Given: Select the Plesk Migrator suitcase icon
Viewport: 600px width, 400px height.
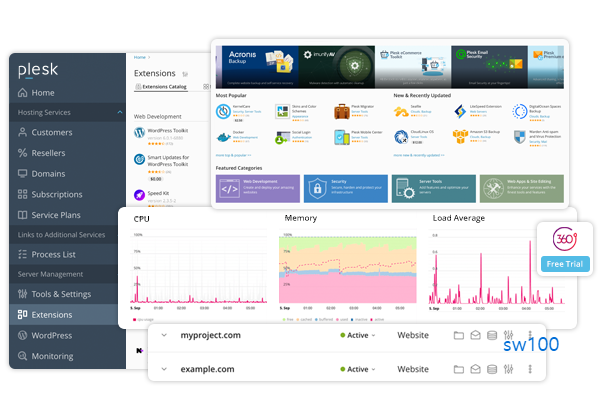Looking at the screenshot, I should [342, 111].
